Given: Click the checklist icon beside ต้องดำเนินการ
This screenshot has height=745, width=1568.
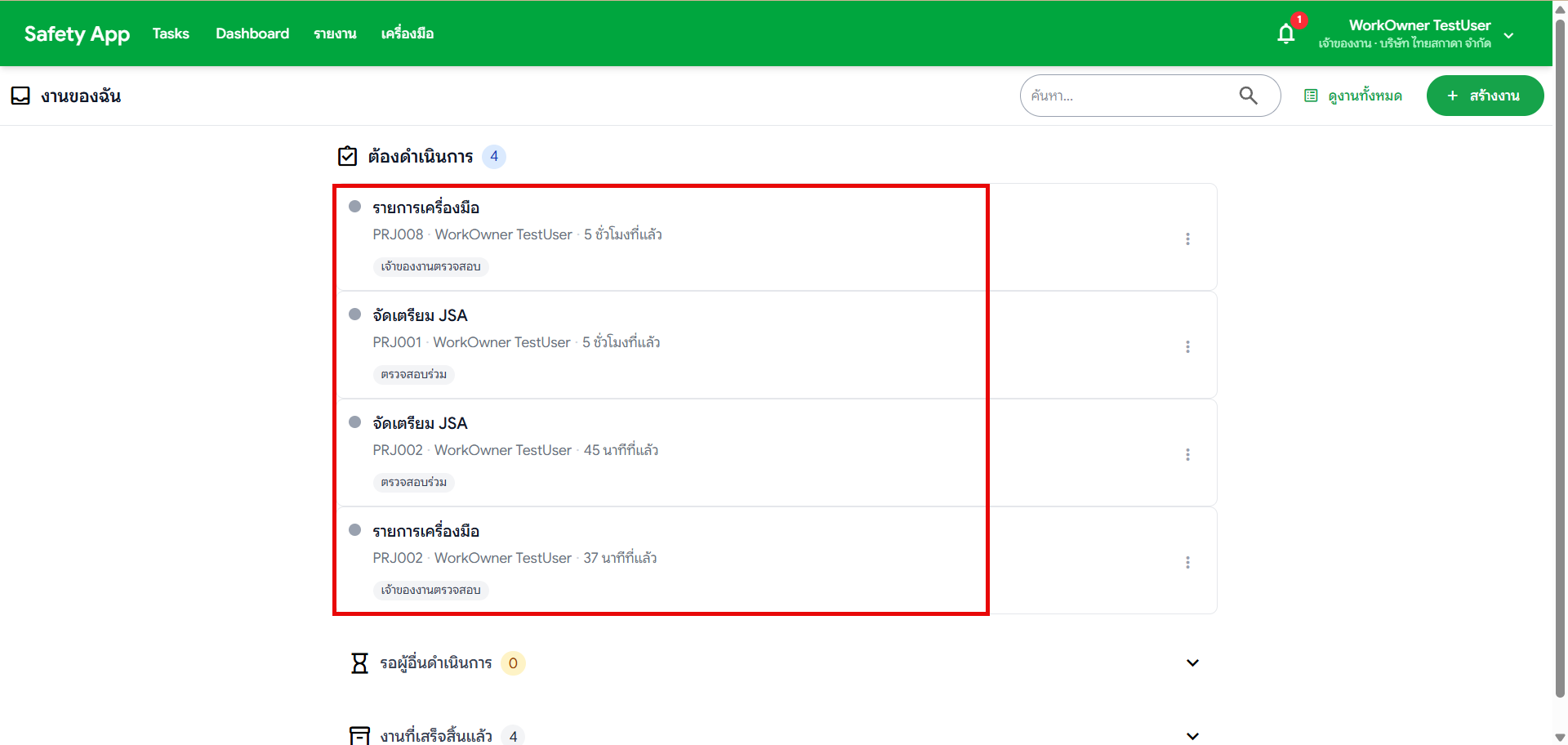Looking at the screenshot, I should (347, 155).
